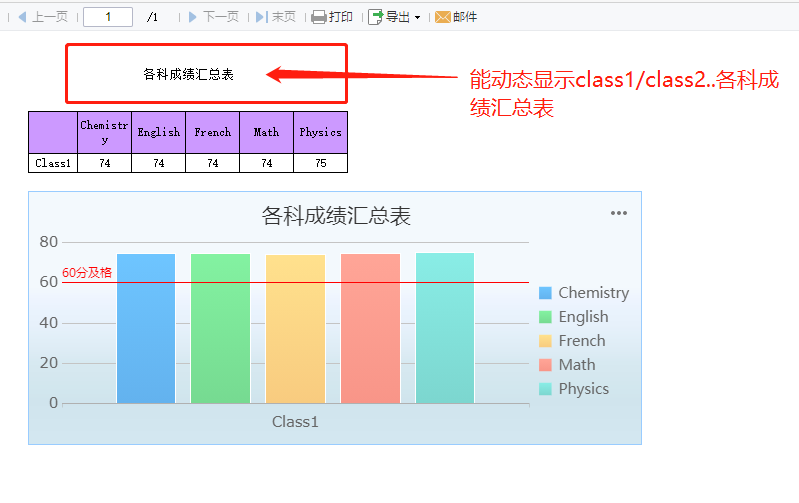Open the chart options three-dot menu

pyautogui.click(x=619, y=213)
